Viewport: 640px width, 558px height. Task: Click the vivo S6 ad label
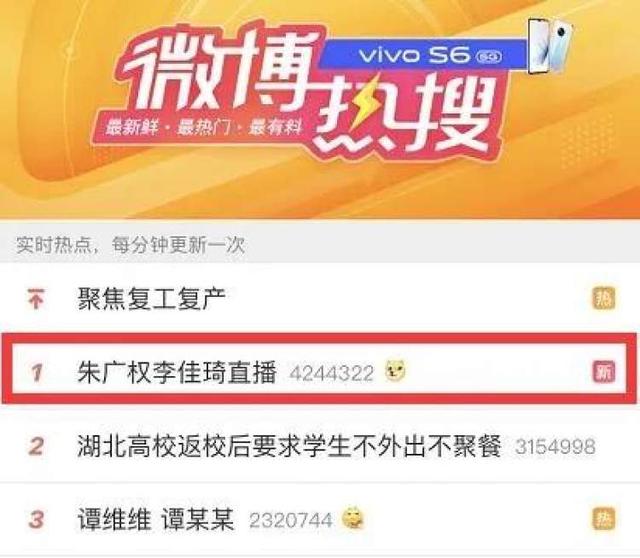(x=422, y=55)
